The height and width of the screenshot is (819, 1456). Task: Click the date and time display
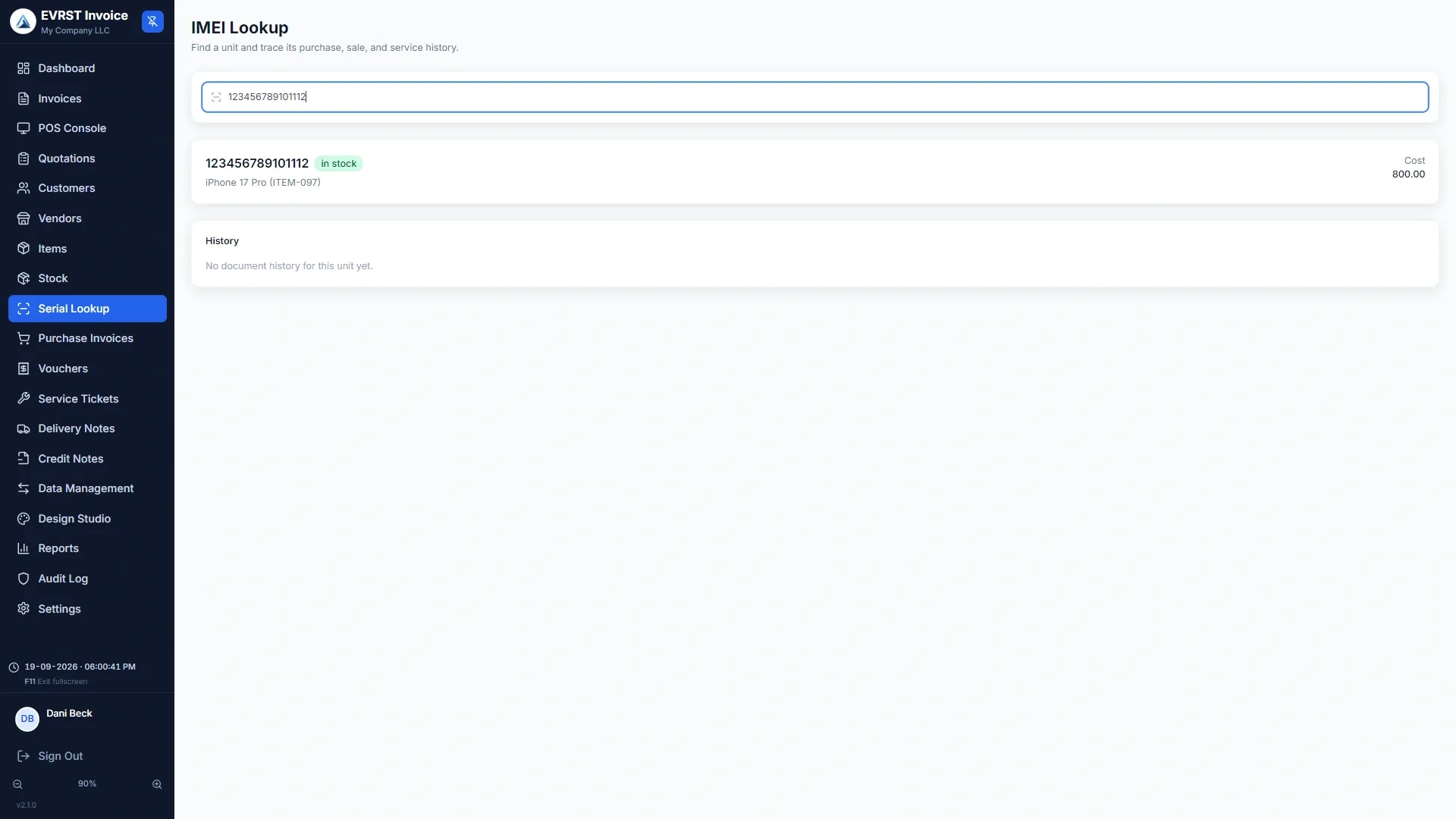pyautogui.click(x=80, y=667)
